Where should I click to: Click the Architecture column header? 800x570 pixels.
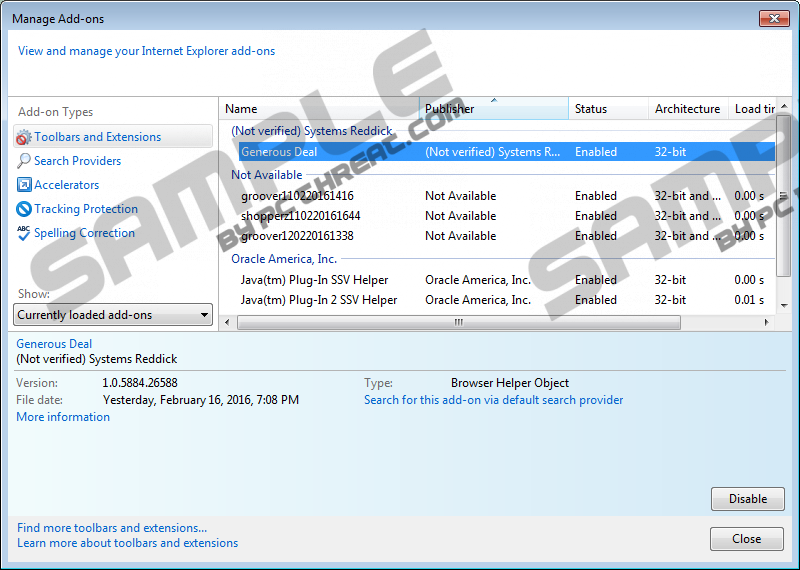(x=687, y=109)
